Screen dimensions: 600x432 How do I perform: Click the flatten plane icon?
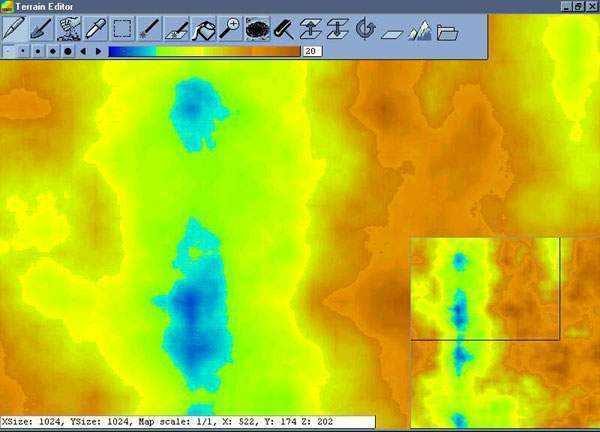point(392,28)
